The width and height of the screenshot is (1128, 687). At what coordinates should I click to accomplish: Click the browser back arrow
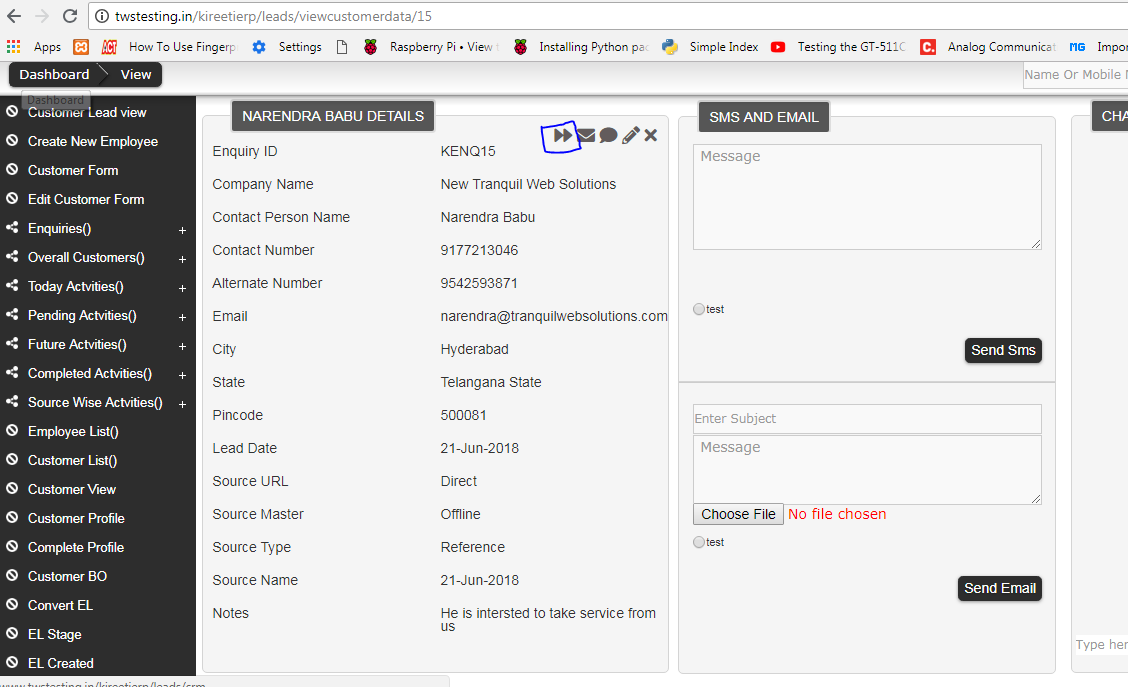[14, 16]
